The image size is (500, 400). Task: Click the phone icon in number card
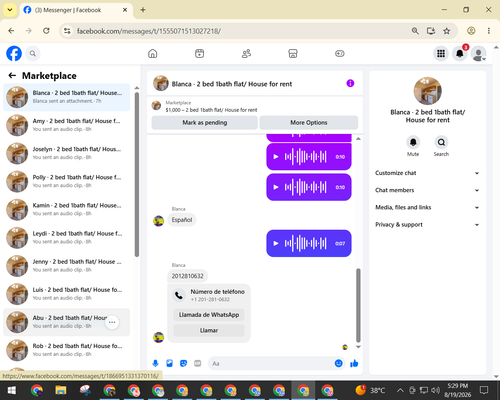click(x=179, y=295)
